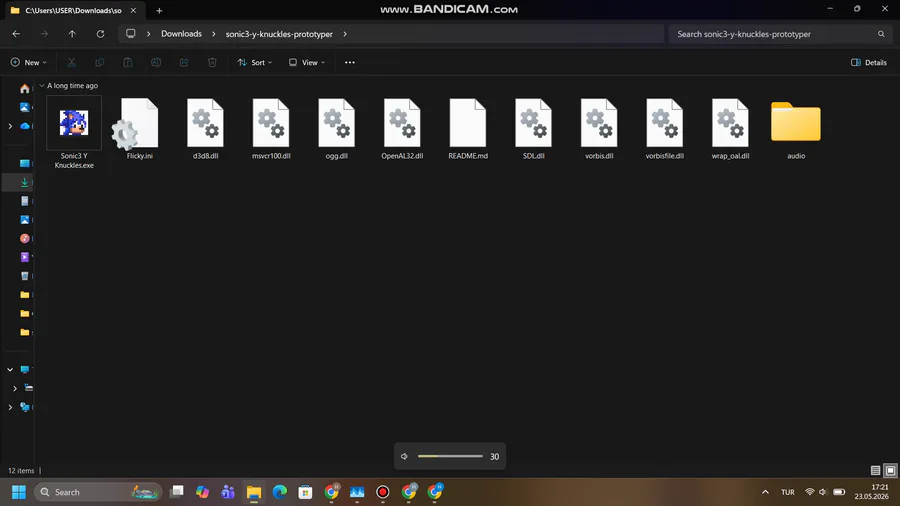Click the Refresh button in the address bar
The height and width of the screenshot is (506, 900).
point(100,34)
